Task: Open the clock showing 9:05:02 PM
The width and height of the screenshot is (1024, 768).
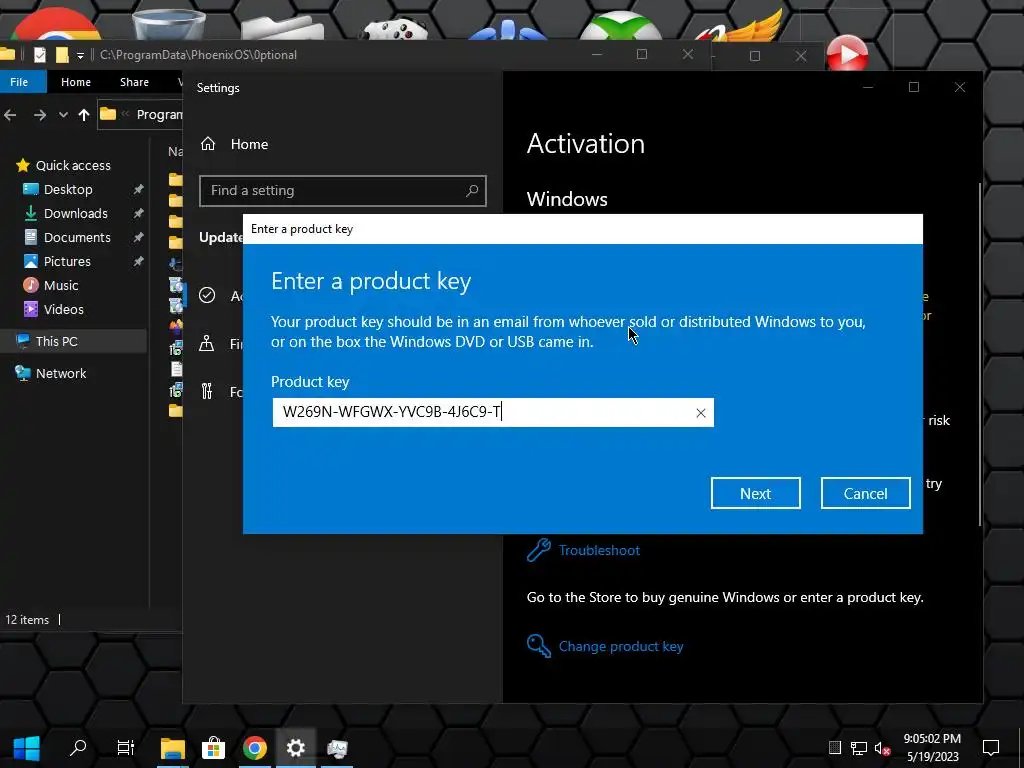Action: coord(932,748)
